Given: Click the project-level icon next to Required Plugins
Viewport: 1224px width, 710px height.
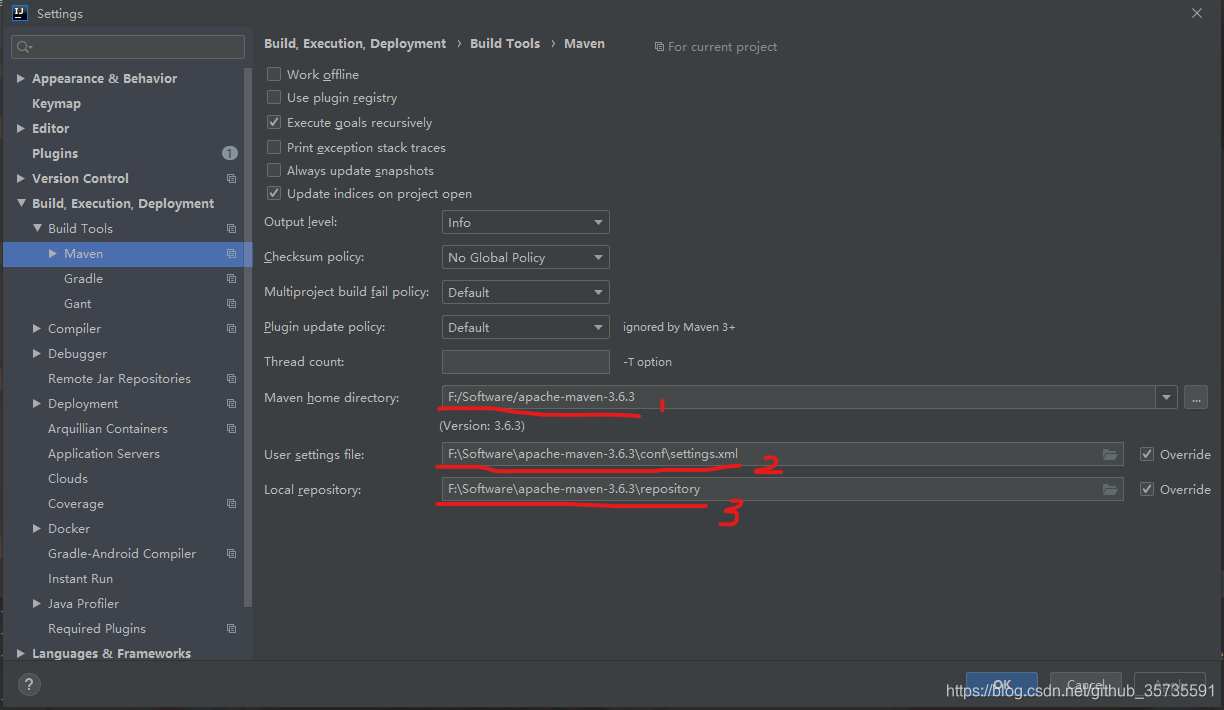Looking at the screenshot, I should point(231,629).
